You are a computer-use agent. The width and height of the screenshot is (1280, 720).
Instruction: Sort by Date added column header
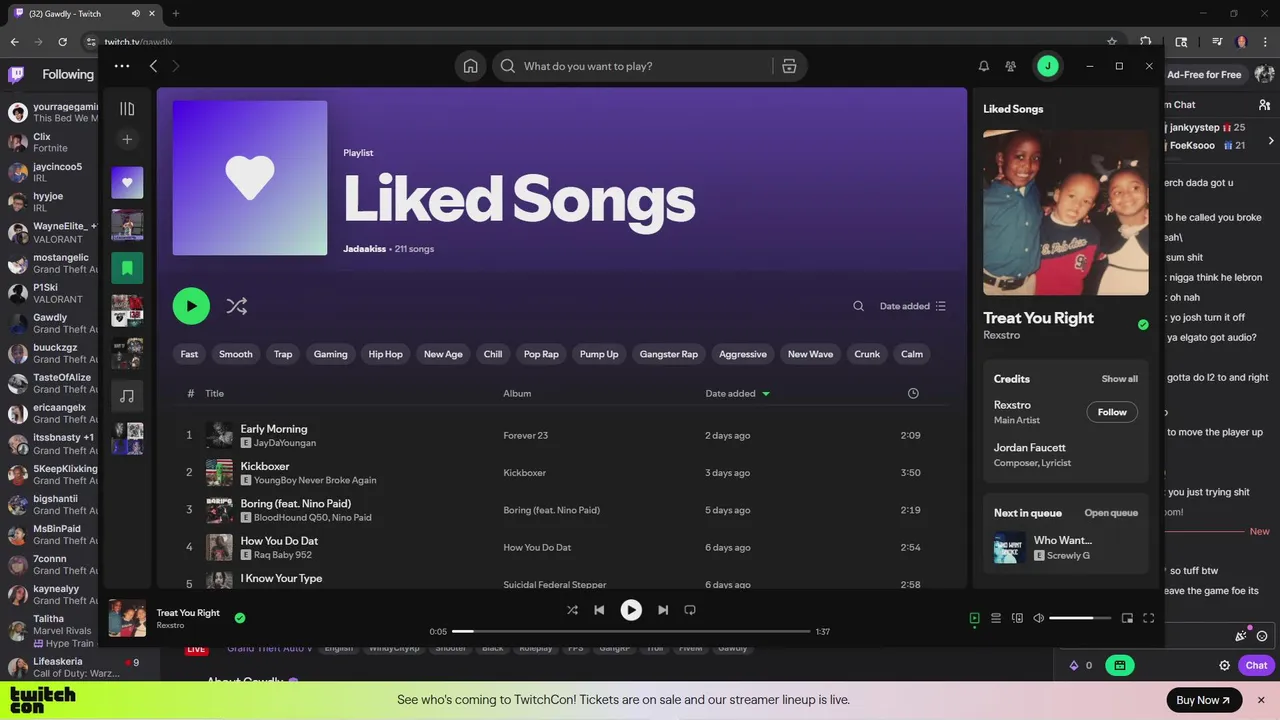click(x=738, y=394)
